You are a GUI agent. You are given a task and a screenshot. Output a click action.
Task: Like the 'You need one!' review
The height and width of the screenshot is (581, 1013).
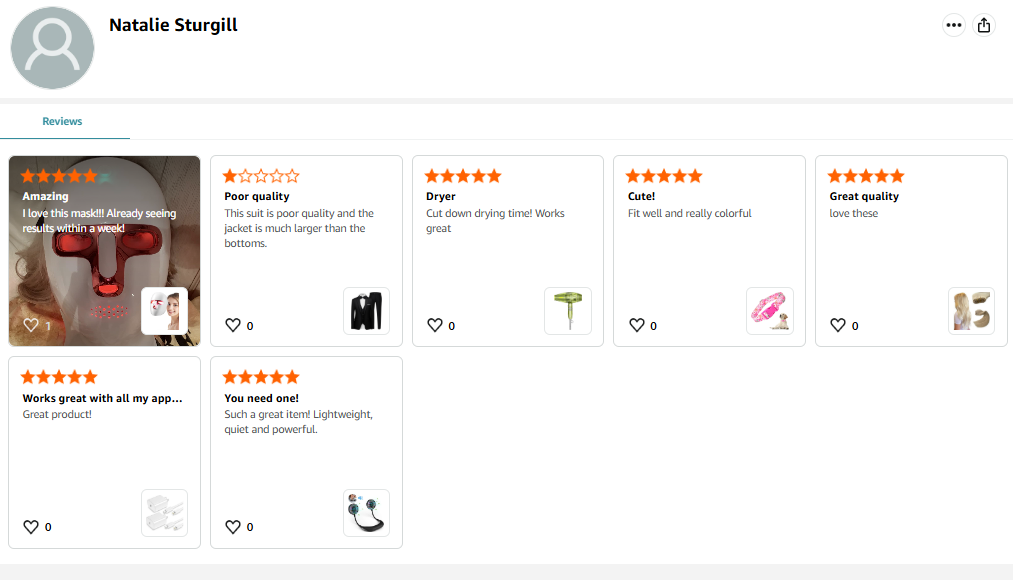pyautogui.click(x=233, y=527)
